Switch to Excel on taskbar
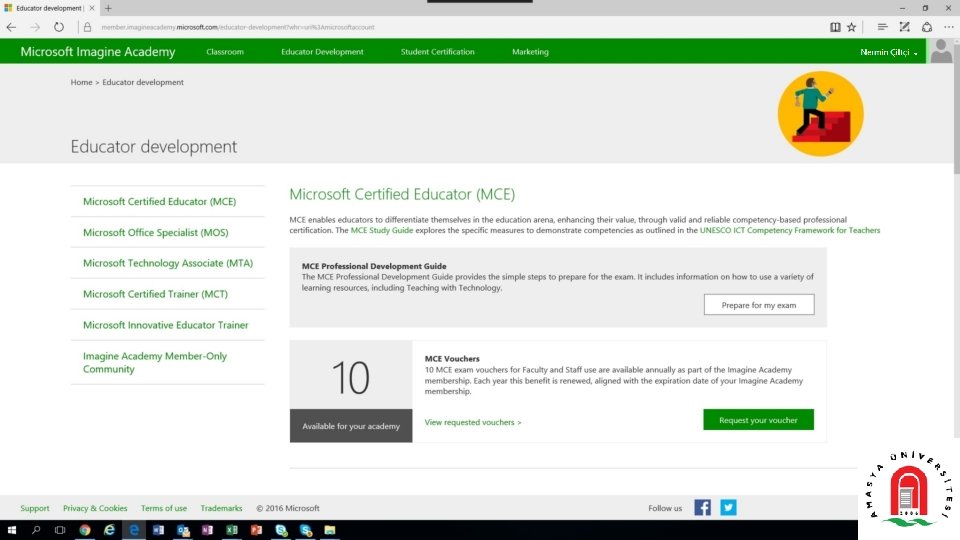960x540 pixels. click(x=231, y=530)
